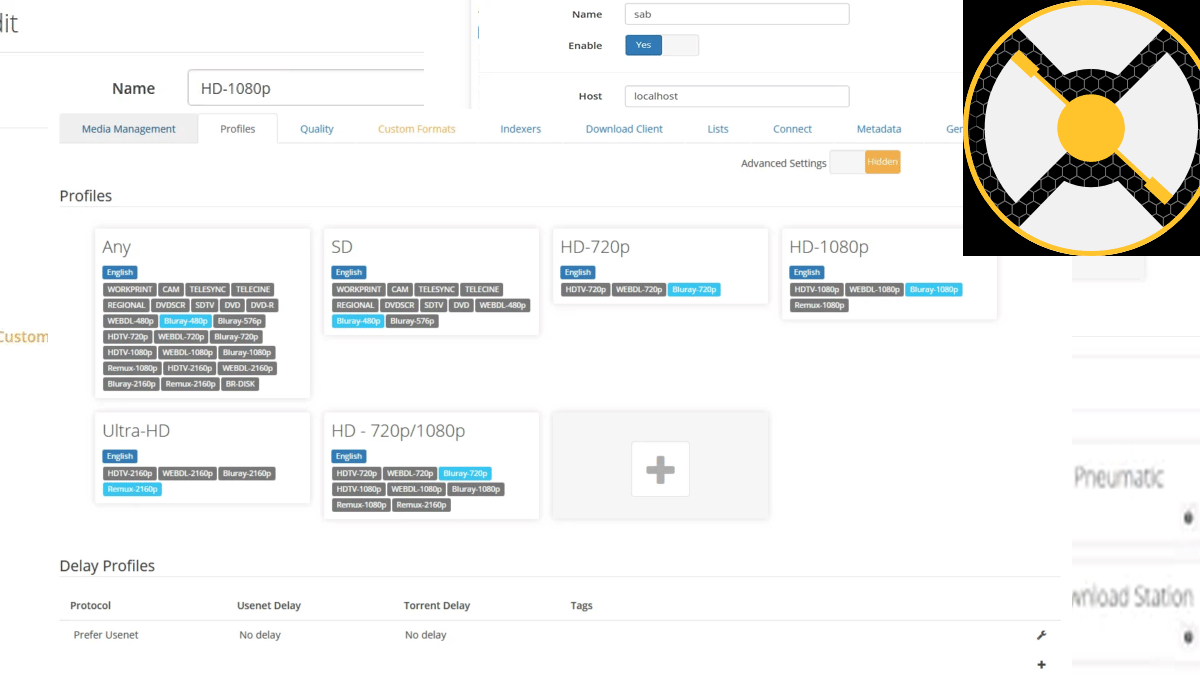Select the Bluray-720p cutoff tag in HD-720p

click(694, 290)
